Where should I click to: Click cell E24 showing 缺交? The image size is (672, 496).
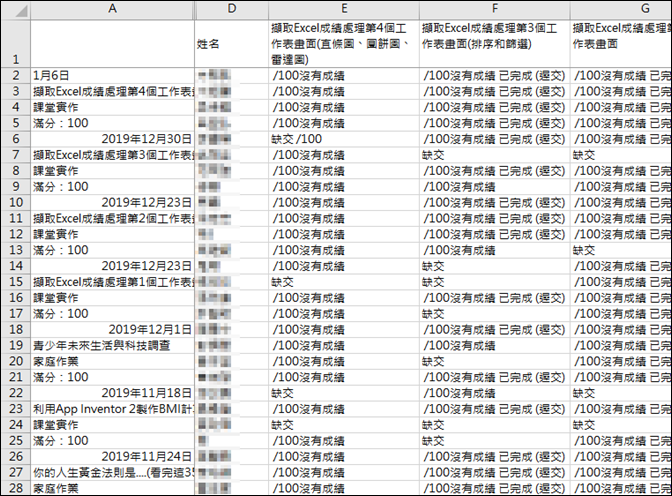[x=344, y=424]
